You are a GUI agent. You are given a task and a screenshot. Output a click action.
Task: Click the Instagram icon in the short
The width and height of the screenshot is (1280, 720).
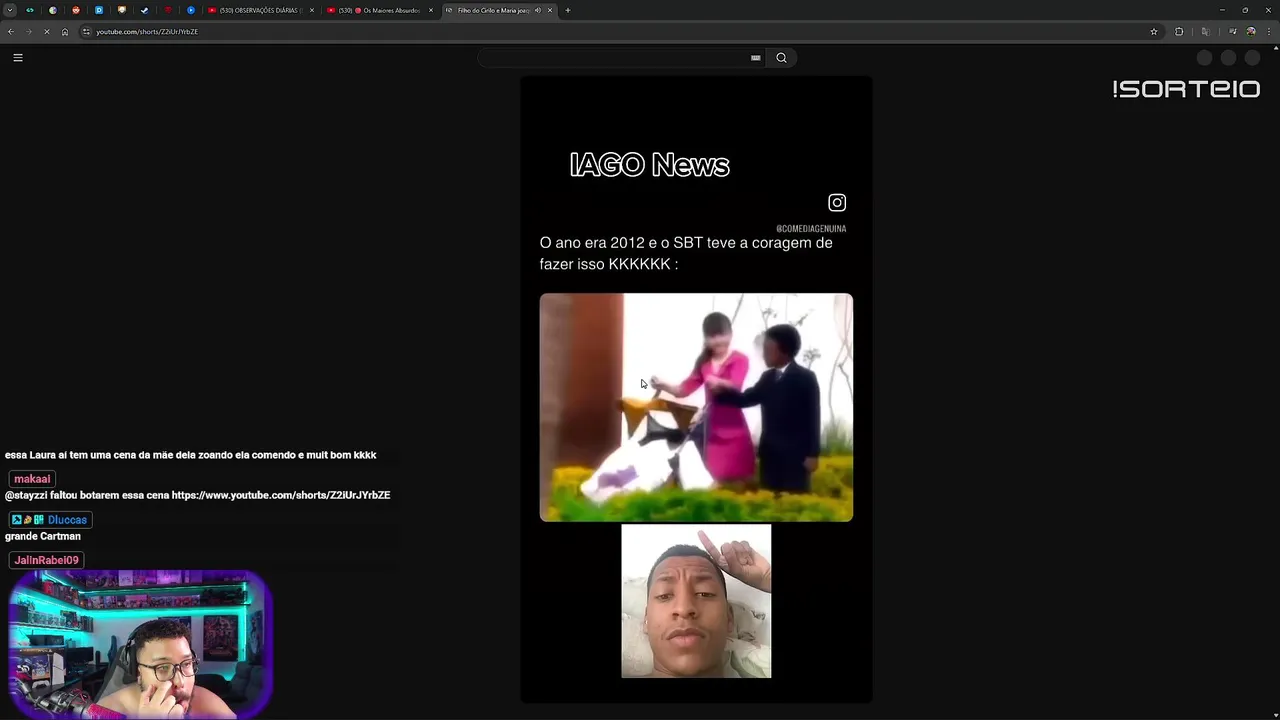837,203
